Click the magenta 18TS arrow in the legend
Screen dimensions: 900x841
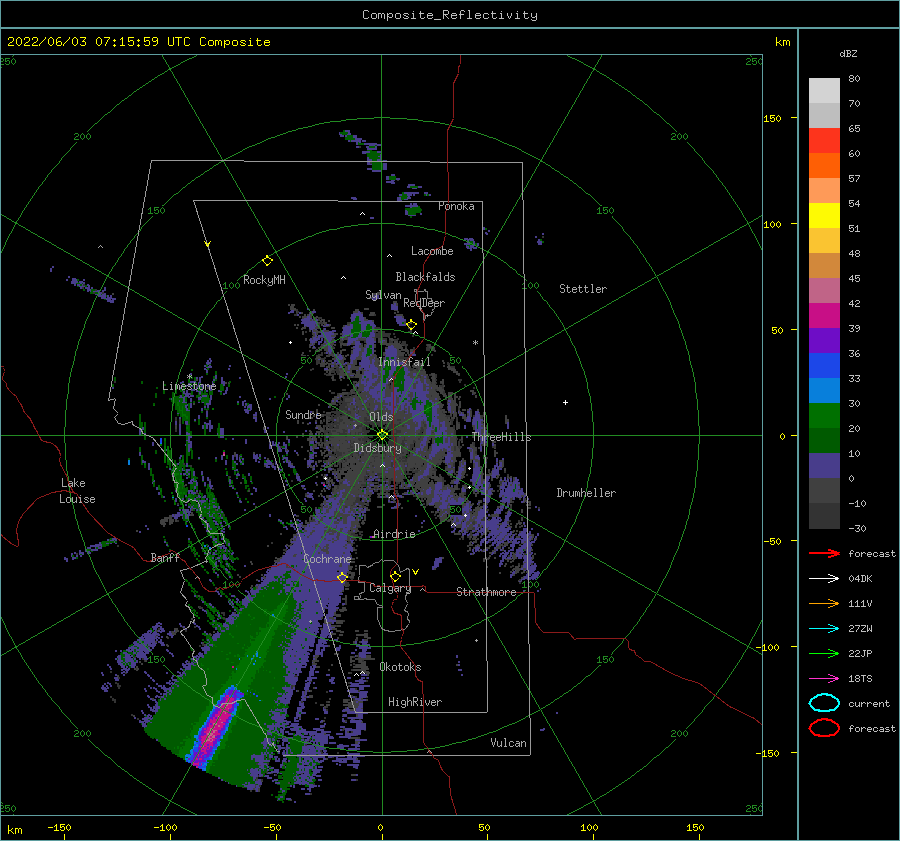pos(824,679)
